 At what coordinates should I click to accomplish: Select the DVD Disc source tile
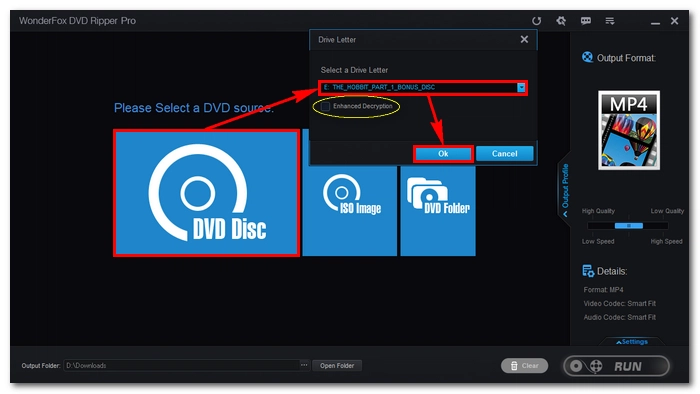206,193
